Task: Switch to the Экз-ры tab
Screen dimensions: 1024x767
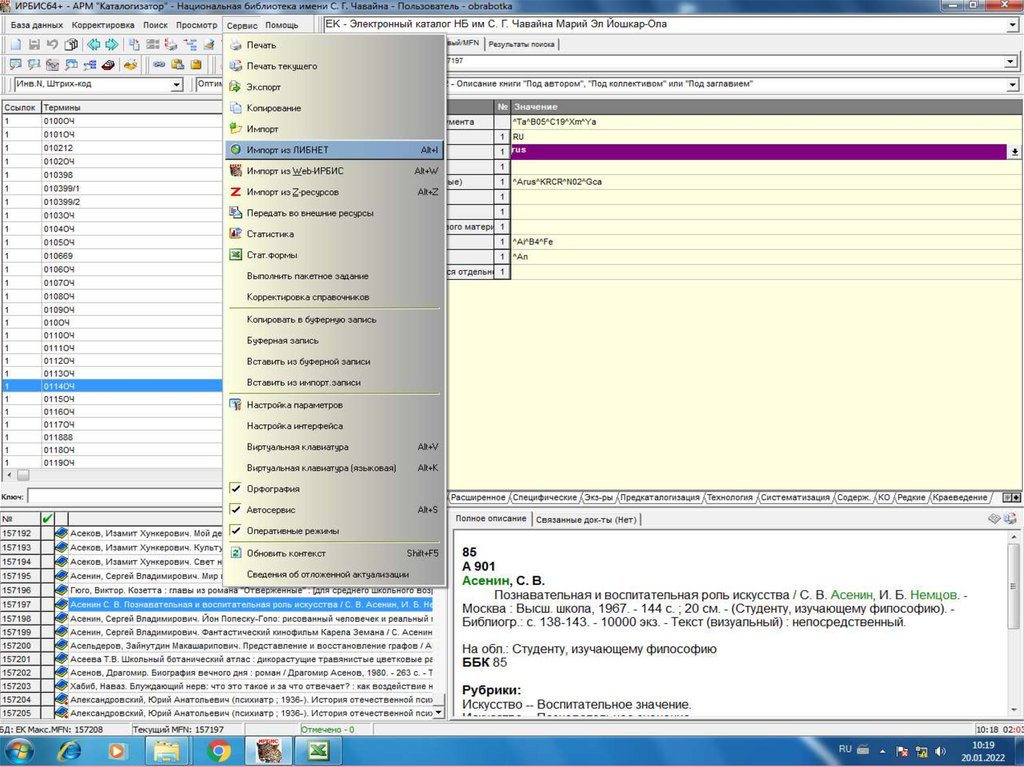Action: [598, 497]
